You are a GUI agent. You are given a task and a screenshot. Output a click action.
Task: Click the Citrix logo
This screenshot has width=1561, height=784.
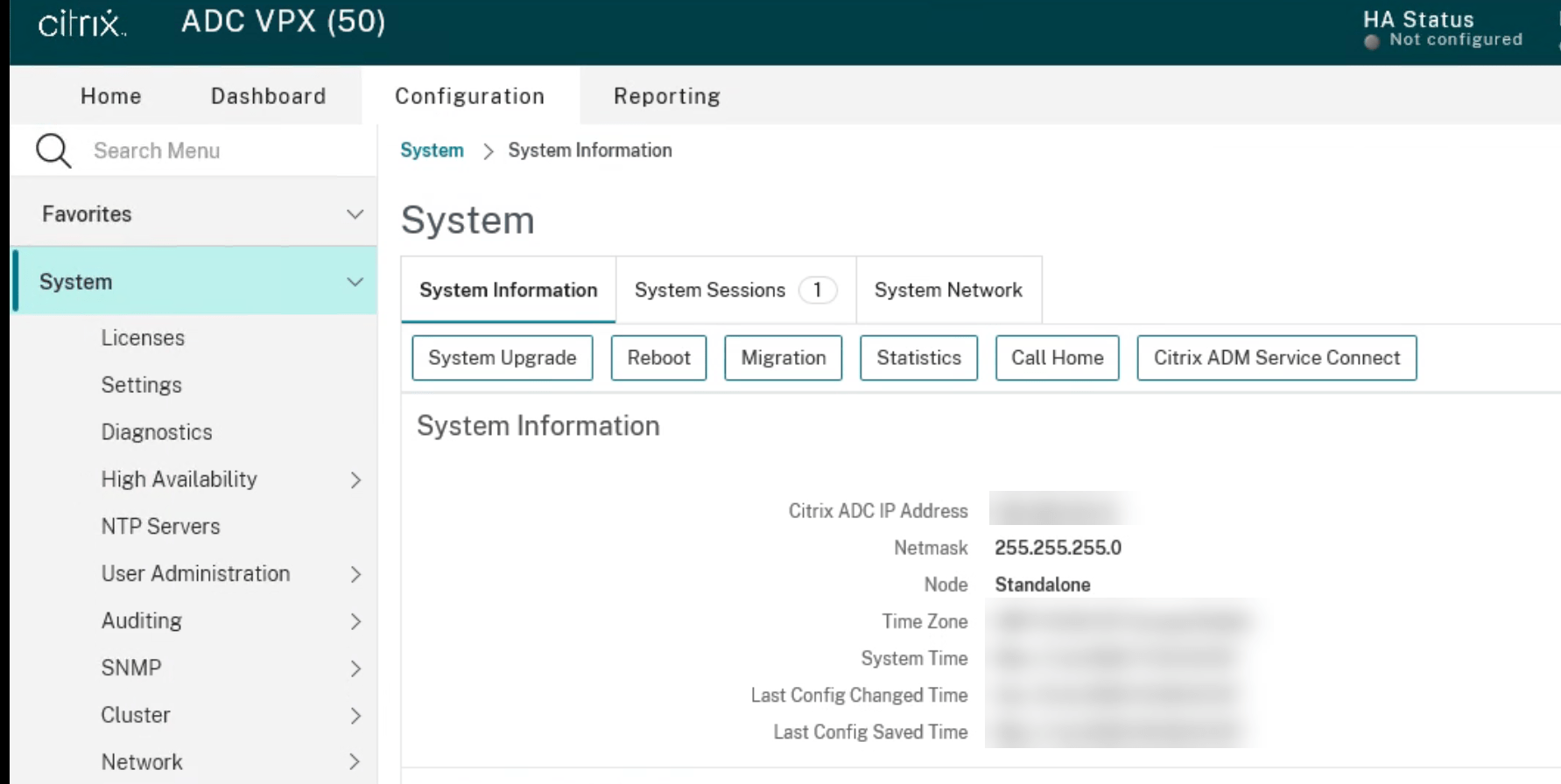coord(82,23)
